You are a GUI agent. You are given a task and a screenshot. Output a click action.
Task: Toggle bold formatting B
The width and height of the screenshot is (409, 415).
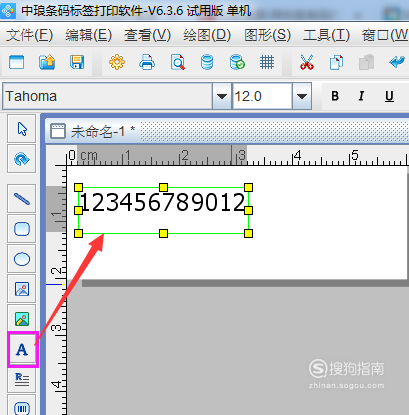coord(335,96)
